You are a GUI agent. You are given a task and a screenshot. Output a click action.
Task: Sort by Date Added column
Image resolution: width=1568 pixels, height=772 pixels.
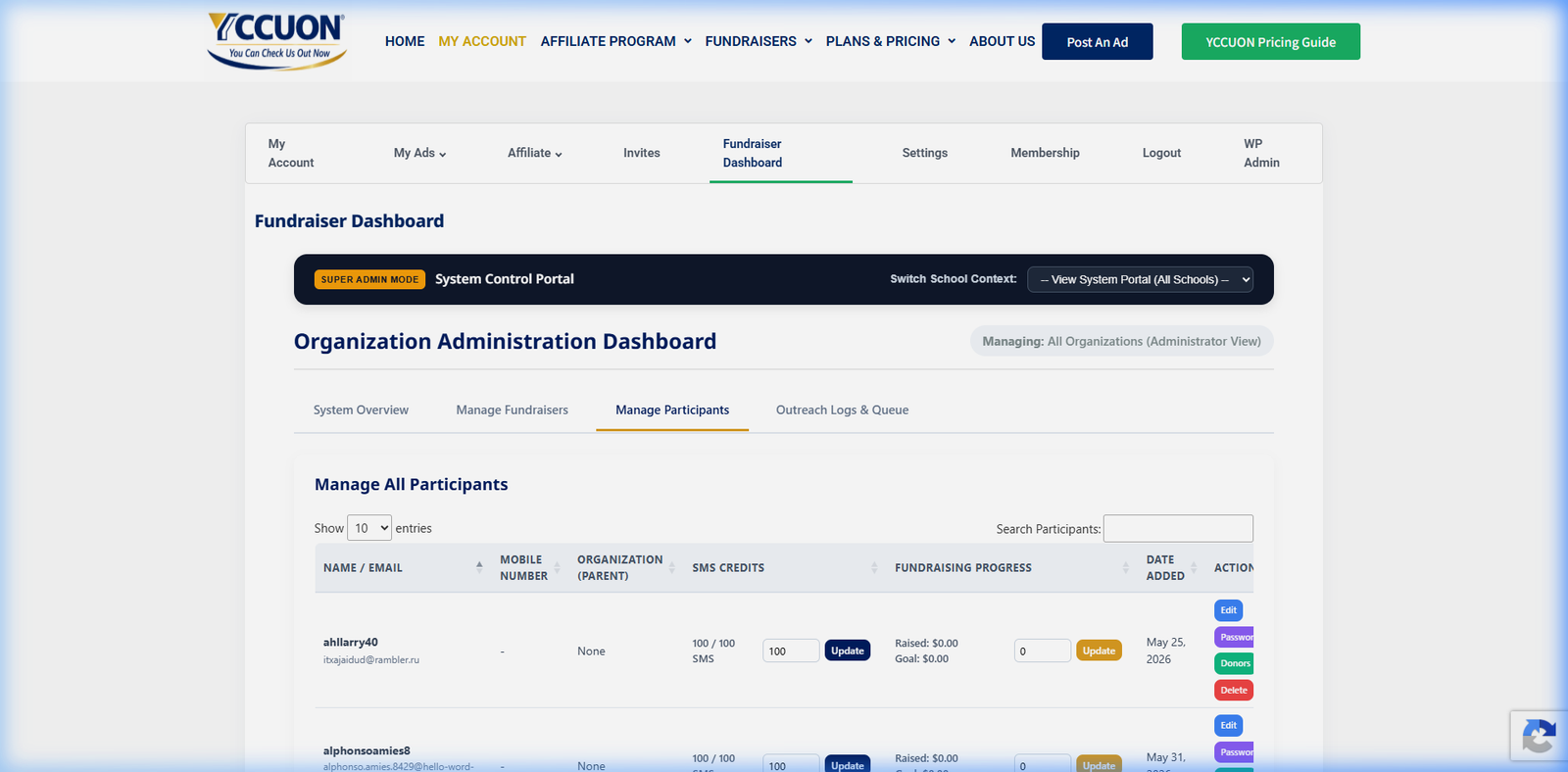click(1172, 567)
